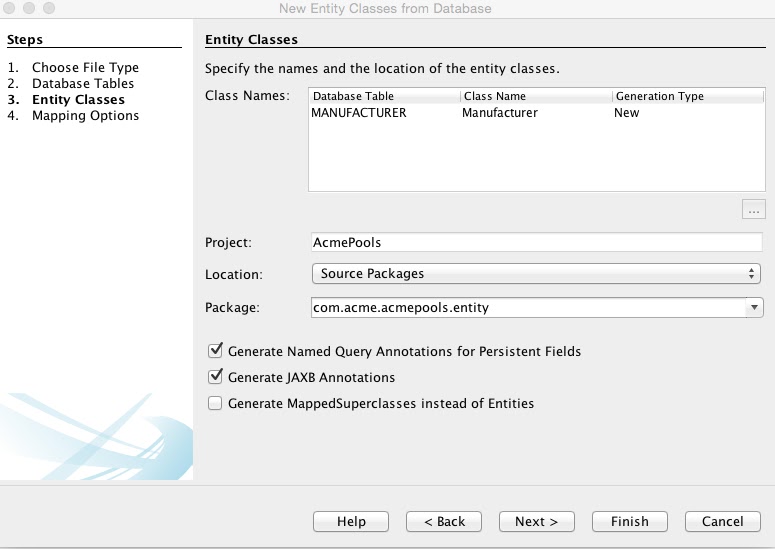Click the Database Table column header
The height and width of the screenshot is (549, 775).
coord(384,96)
